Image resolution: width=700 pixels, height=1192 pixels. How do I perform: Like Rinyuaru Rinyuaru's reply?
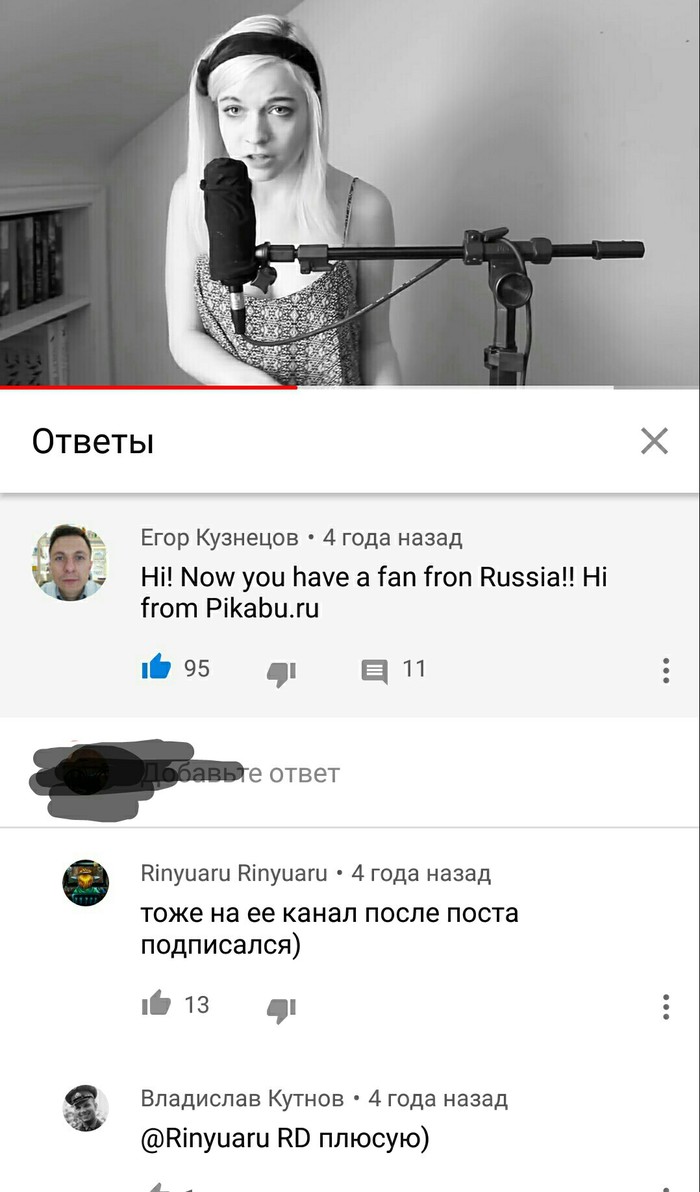tap(157, 1005)
